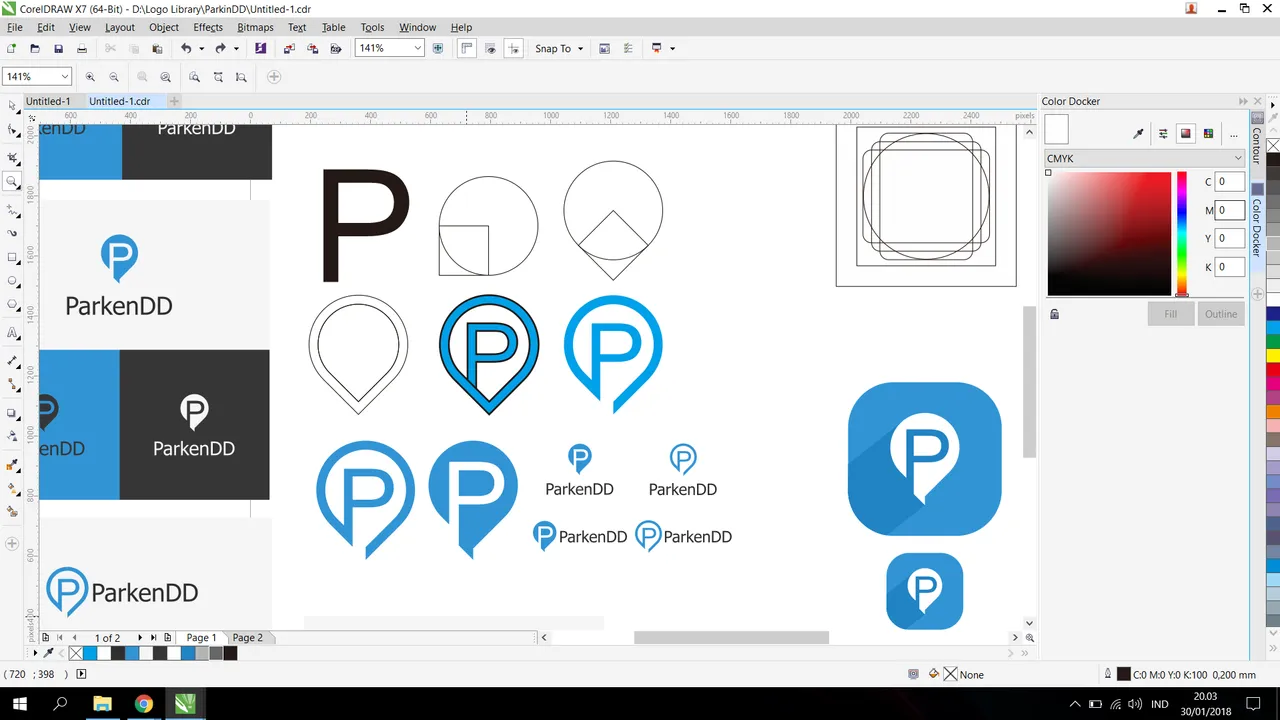Select the Drop Shadow tool
This screenshot has height=720, width=1280.
point(12,413)
